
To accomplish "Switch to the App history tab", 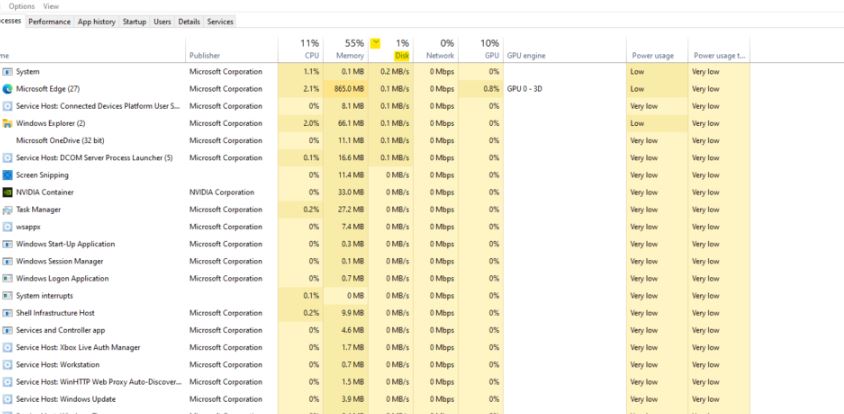I will [x=96, y=22].
